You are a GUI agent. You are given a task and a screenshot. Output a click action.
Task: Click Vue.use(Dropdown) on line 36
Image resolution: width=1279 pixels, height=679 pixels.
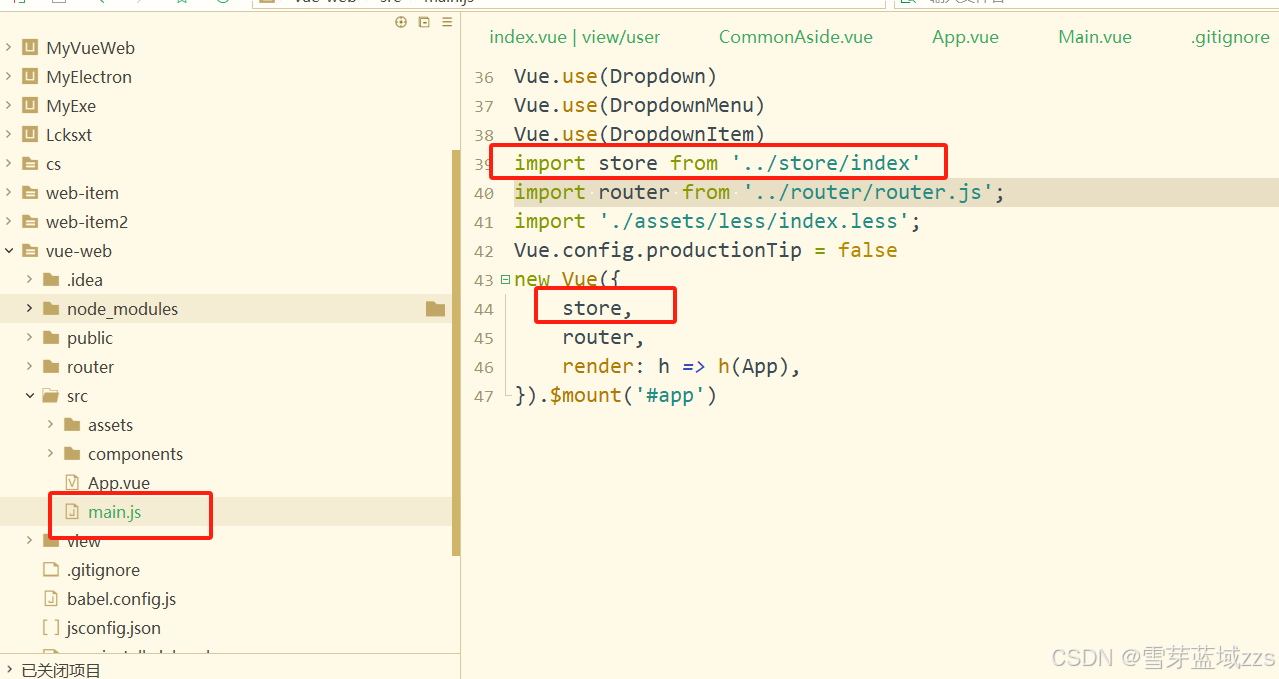click(x=616, y=76)
